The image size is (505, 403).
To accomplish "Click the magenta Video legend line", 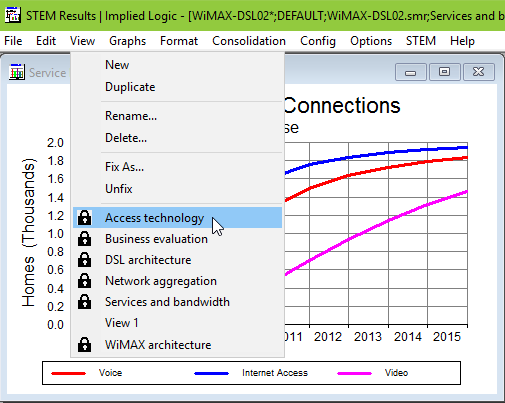I will (354, 373).
